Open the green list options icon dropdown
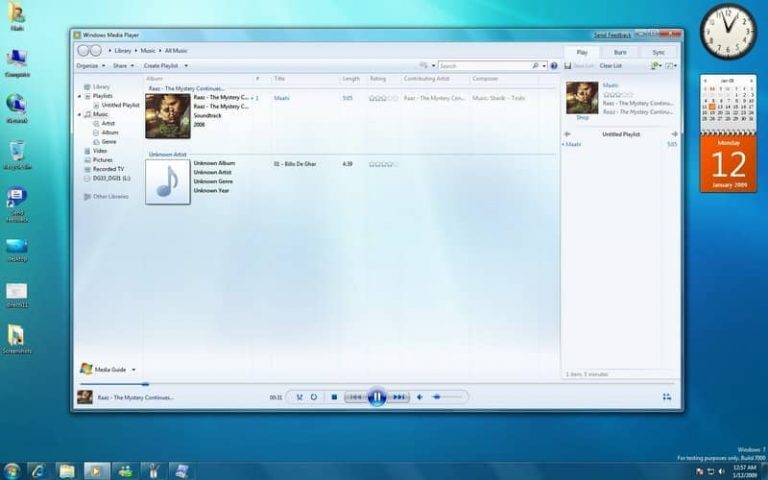Image resolution: width=768 pixels, height=480 pixels. click(x=656, y=66)
